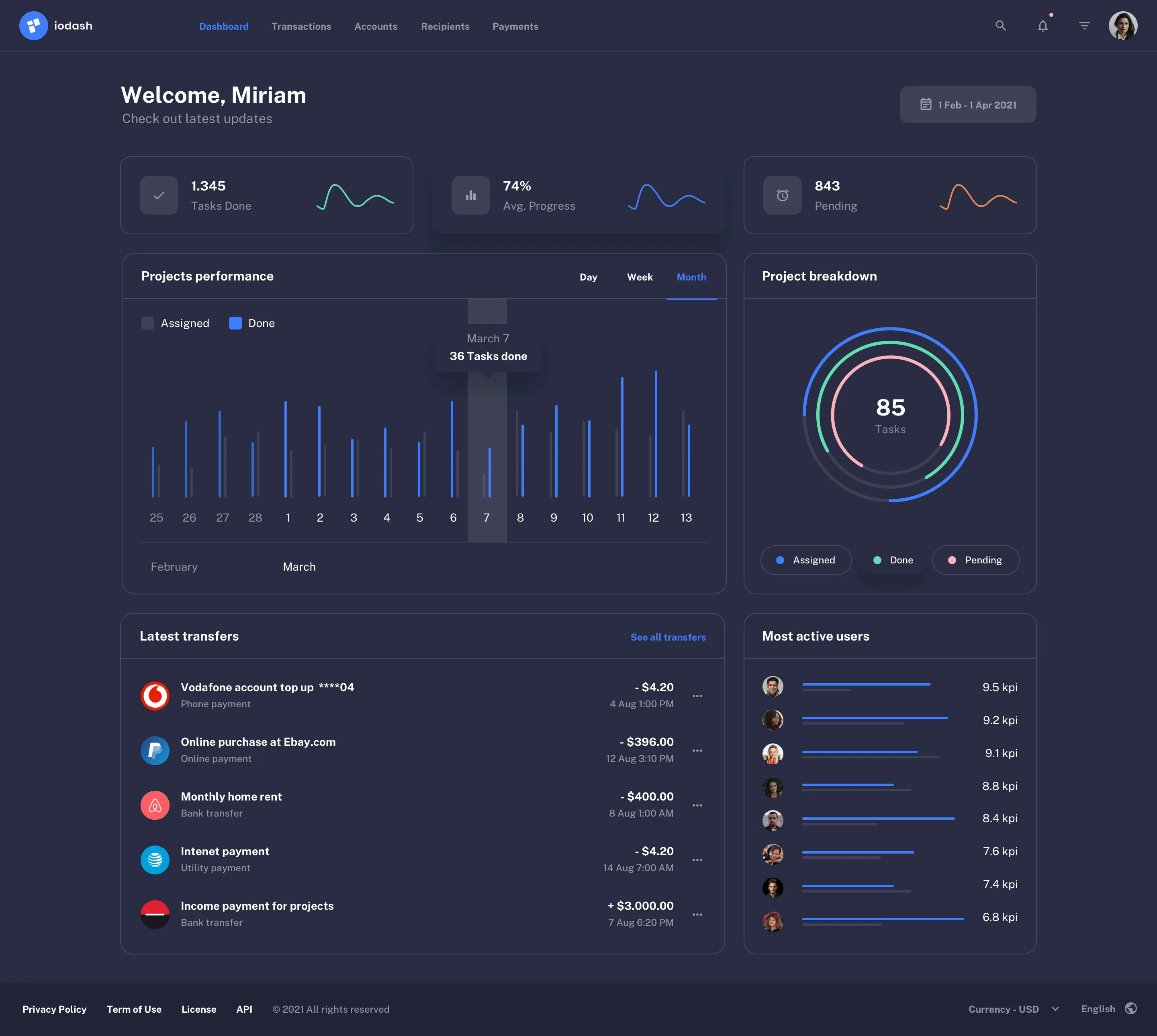
Task: Toggle the Assigned series in Projects performance
Action: 176,323
